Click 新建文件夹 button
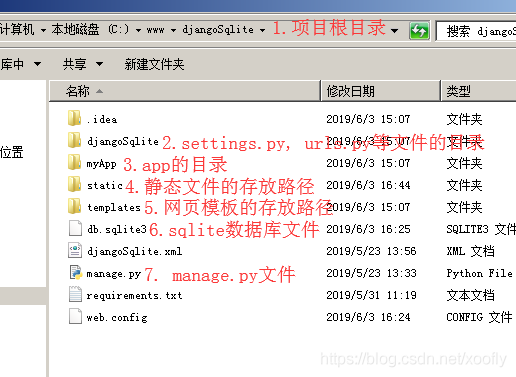The width and height of the screenshot is (516, 377). tap(154, 64)
